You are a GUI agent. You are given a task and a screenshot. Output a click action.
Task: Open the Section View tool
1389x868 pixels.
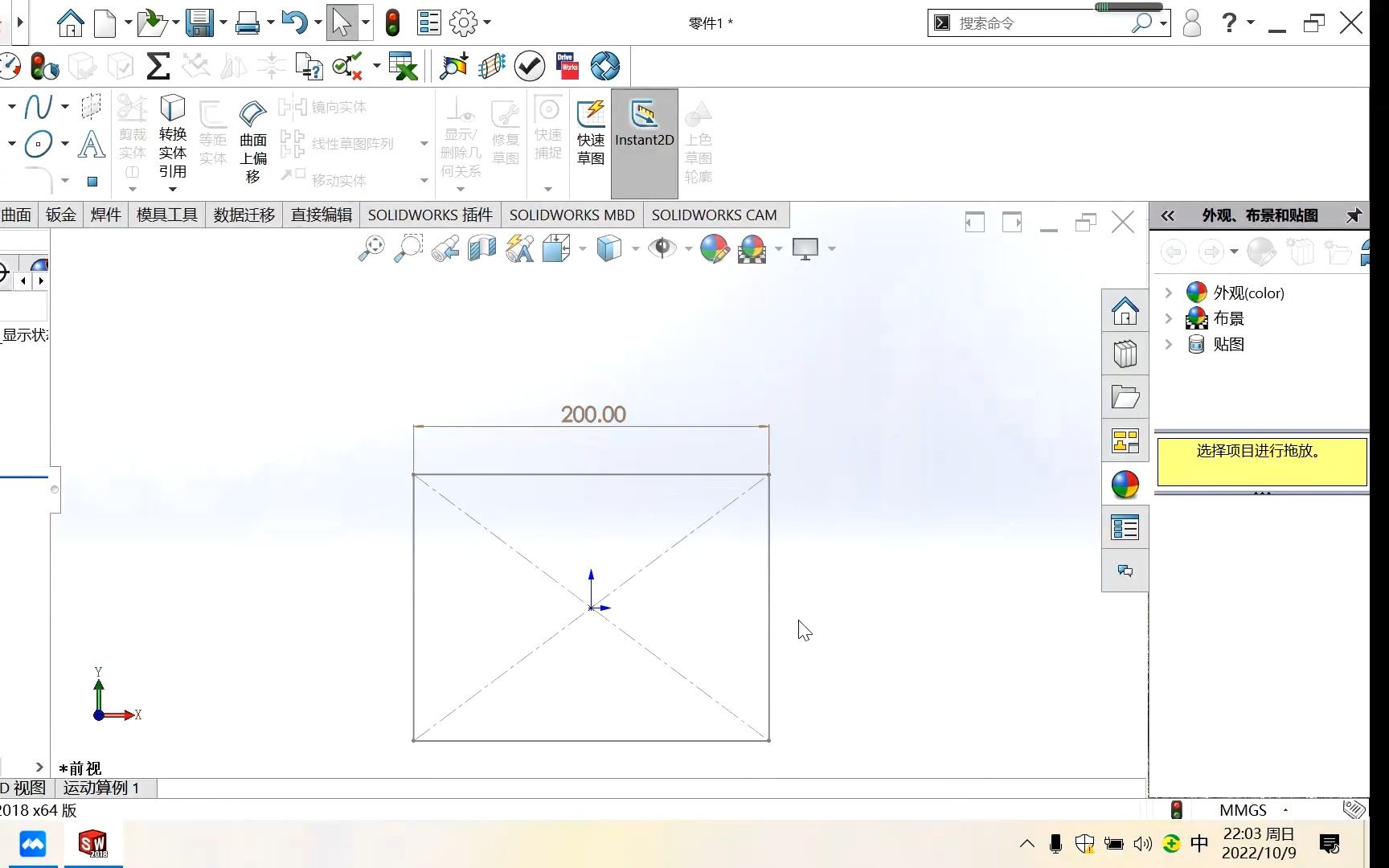point(482,249)
